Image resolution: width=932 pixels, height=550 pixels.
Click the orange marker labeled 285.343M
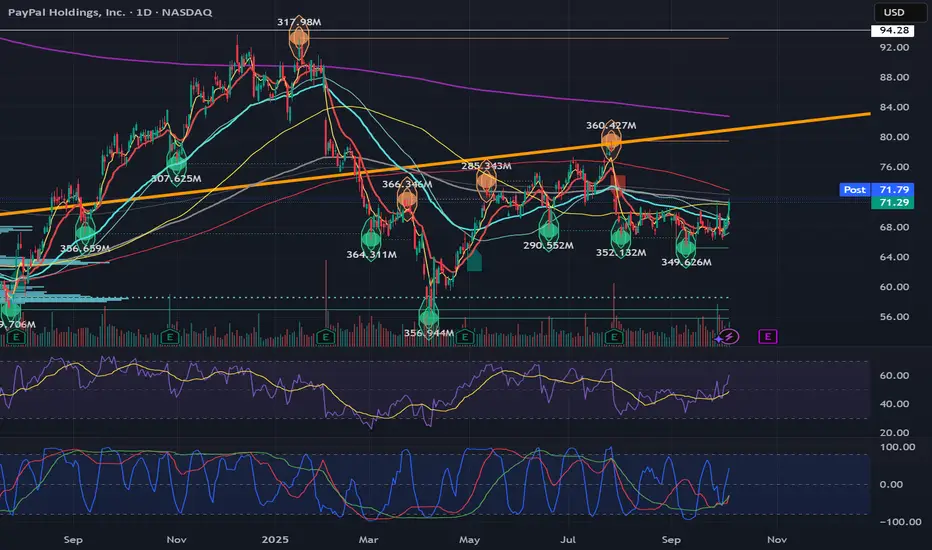point(486,181)
